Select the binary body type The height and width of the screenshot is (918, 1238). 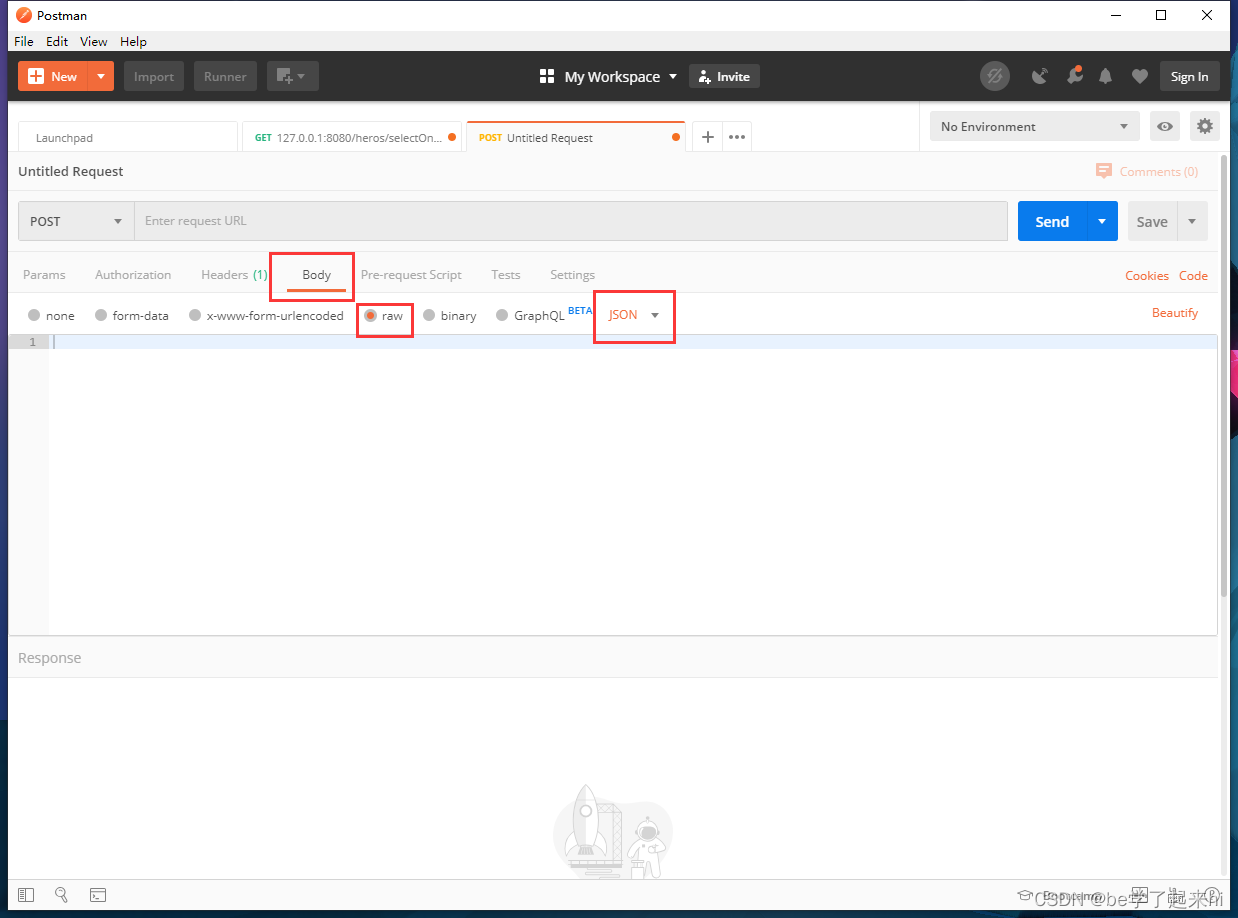tap(429, 315)
